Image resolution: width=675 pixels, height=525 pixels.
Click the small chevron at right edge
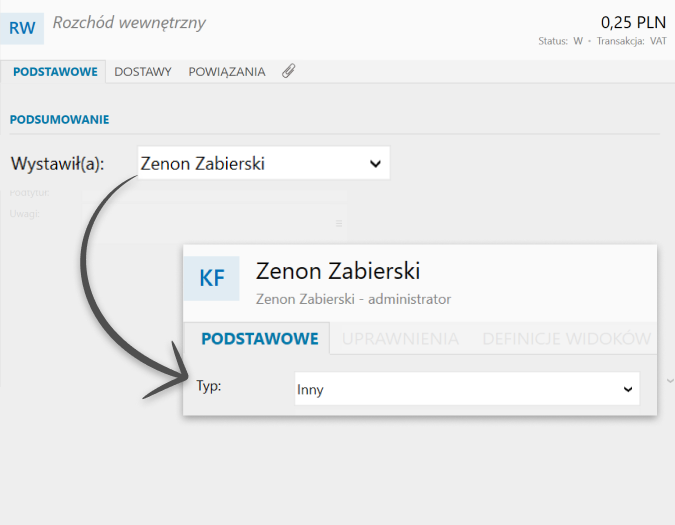[670, 381]
